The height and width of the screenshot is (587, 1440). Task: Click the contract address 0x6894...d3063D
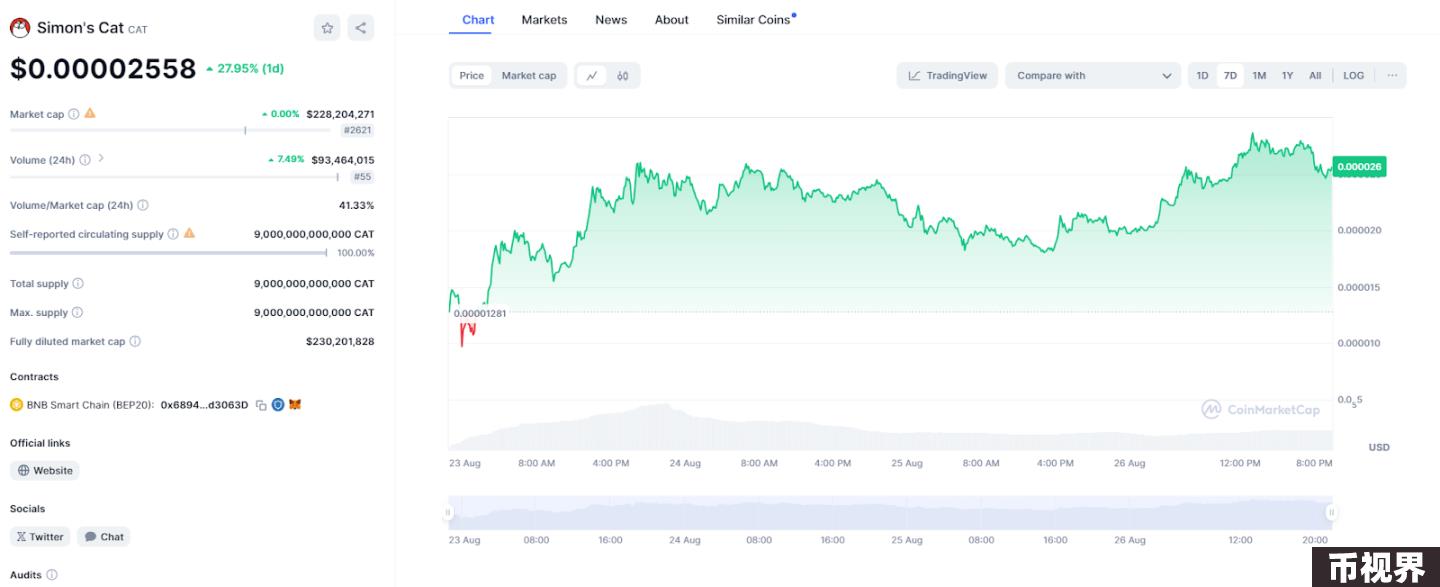[x=204, y=405]
